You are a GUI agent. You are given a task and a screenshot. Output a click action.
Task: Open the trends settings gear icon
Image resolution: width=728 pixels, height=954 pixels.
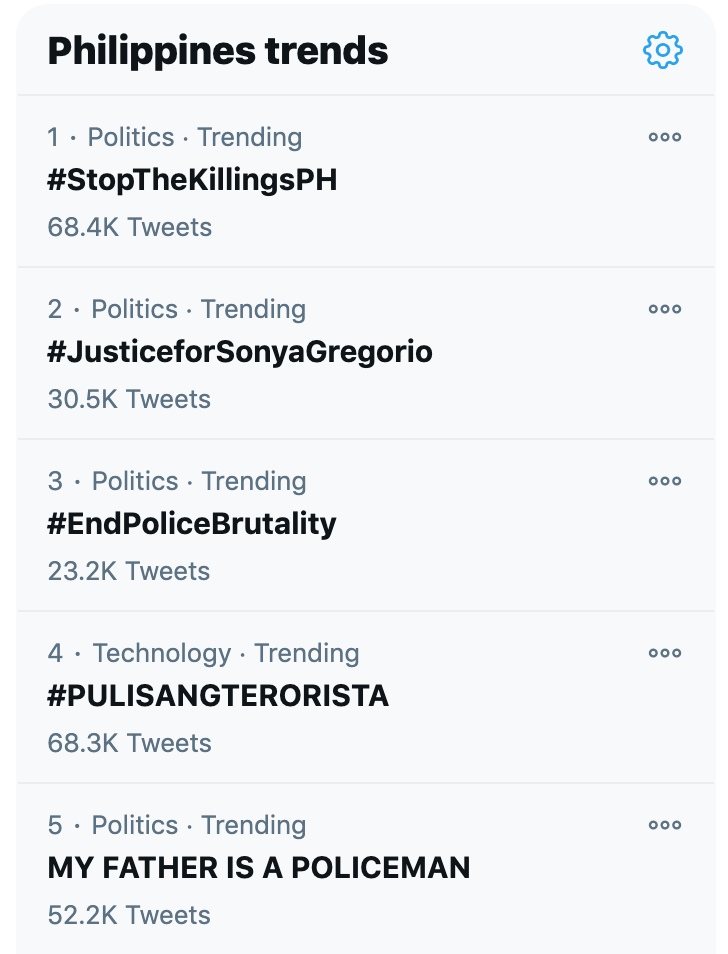[x=662, y=50]
